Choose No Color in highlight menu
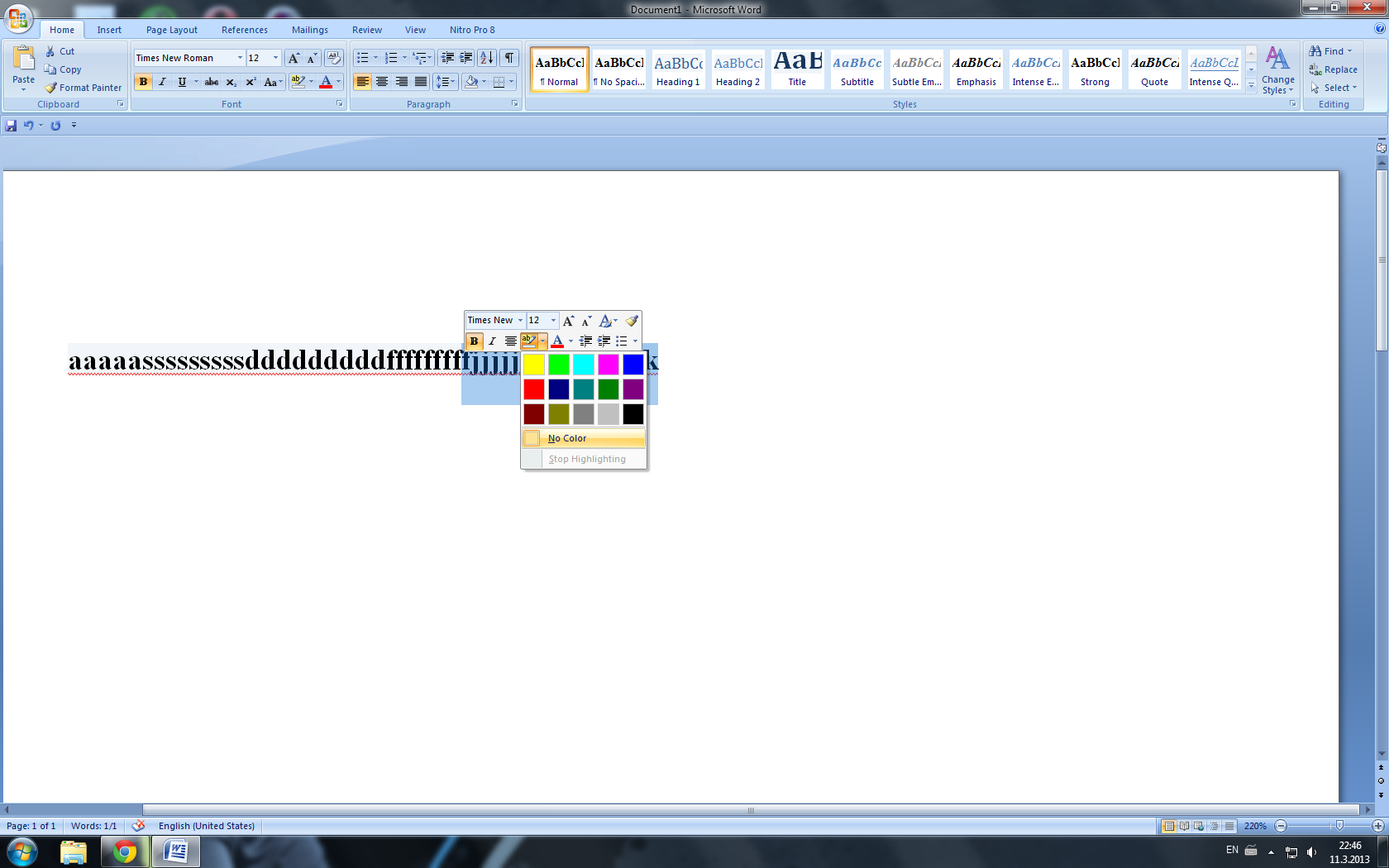The image size is (1389, 868). [584, 438]
